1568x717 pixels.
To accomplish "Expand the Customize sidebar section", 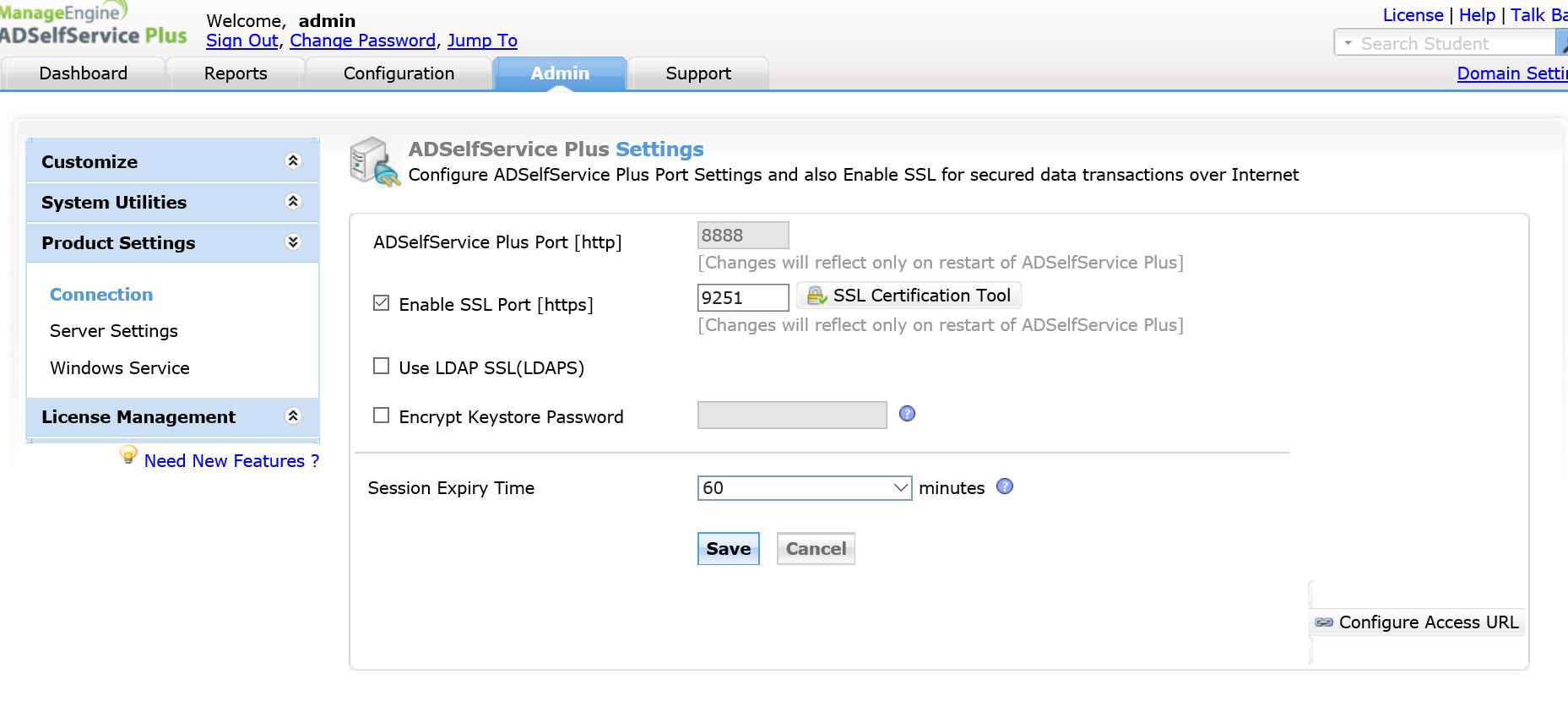I will coord(293,161).
